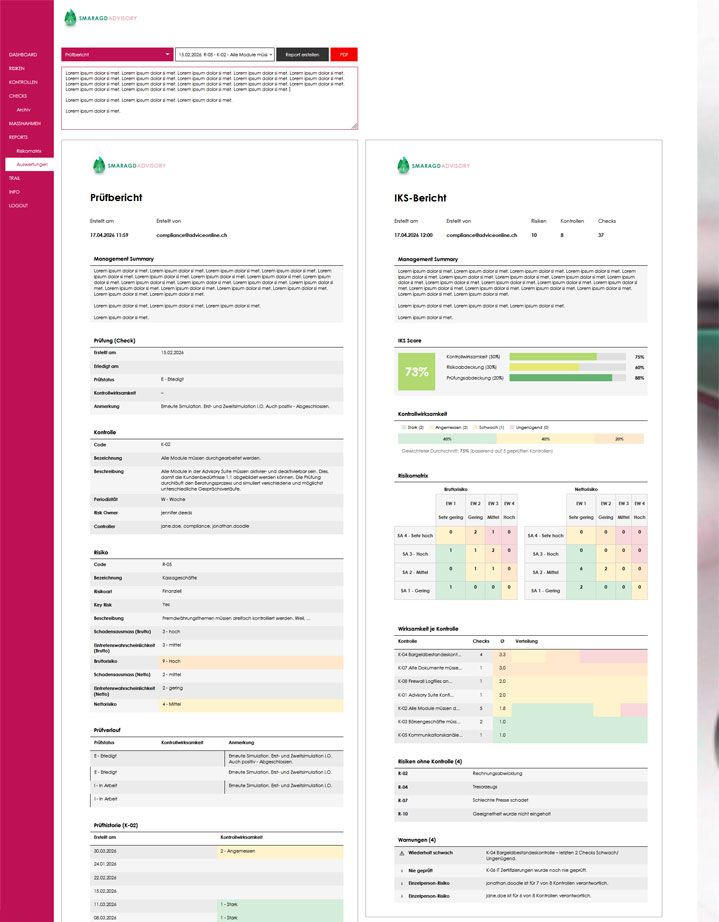Click the Smaragd Advisory logo in header
This screenshot has width=719, height=922.
99,18
